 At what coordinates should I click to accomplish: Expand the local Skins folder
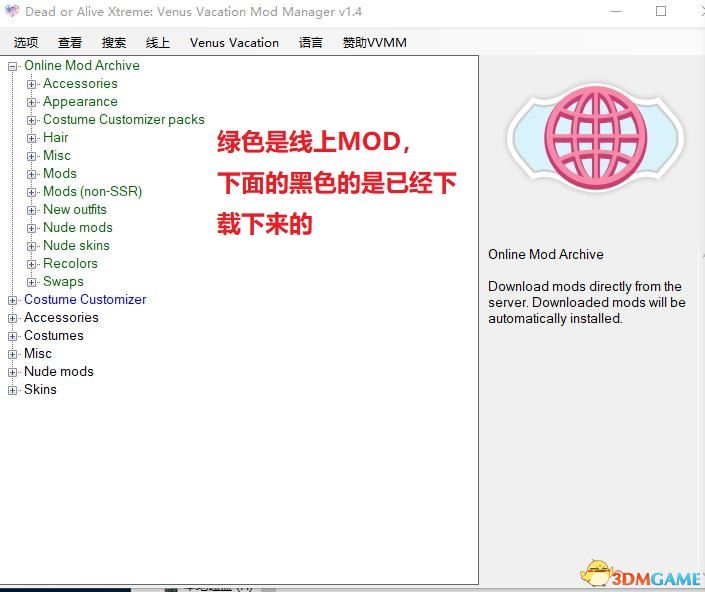tap(13, 390)
